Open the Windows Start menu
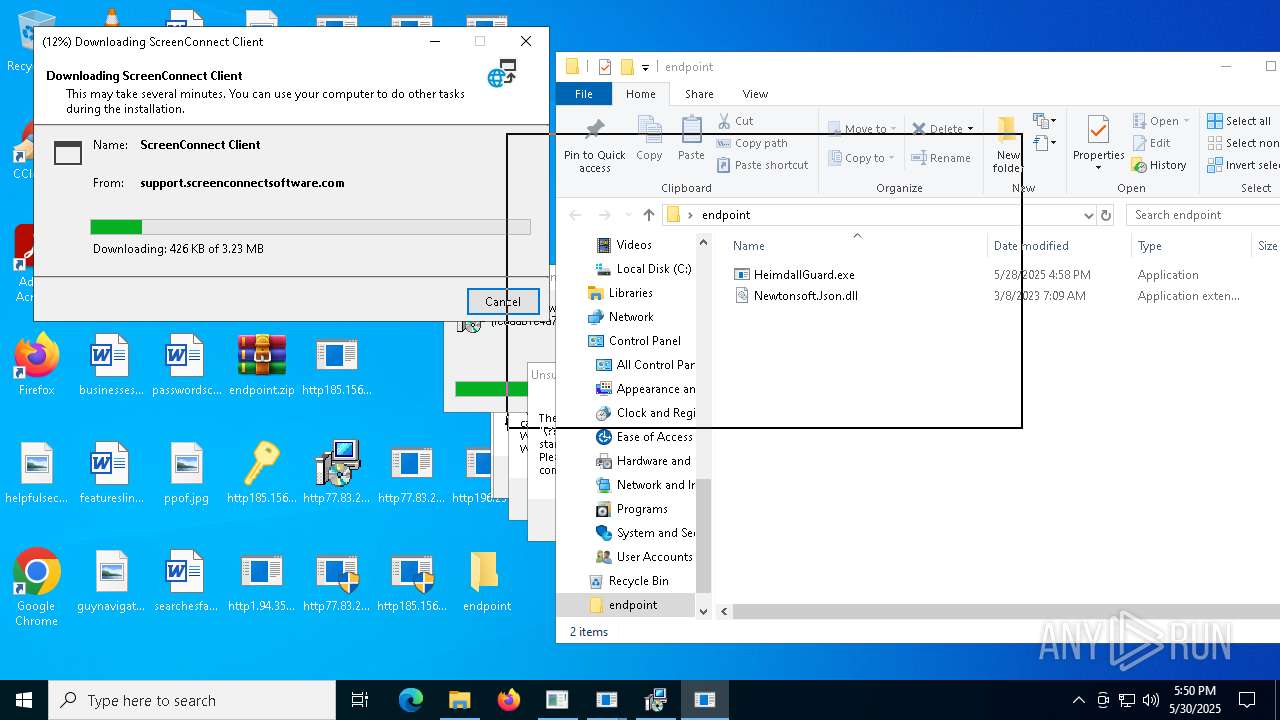The width and height of the screenshot is (1280, 720). pos(24,700)
